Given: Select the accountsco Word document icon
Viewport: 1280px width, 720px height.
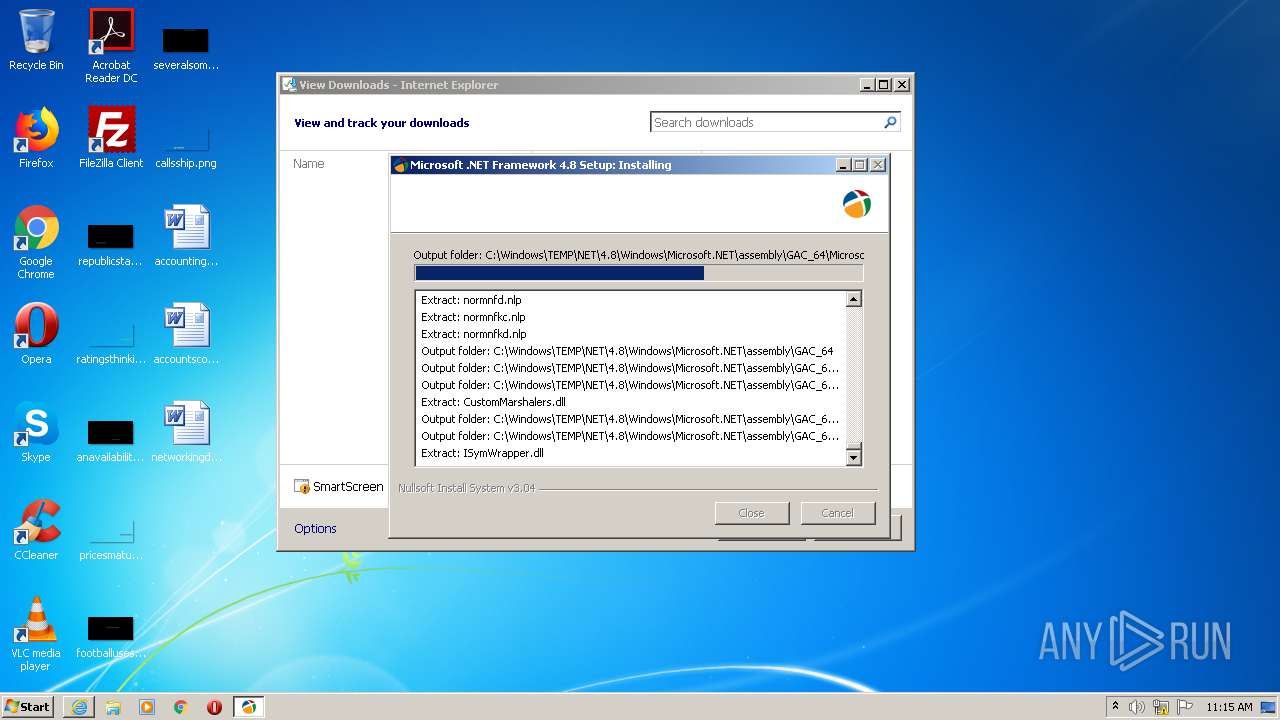Looking at the screenshot, I should click(186, 334).
